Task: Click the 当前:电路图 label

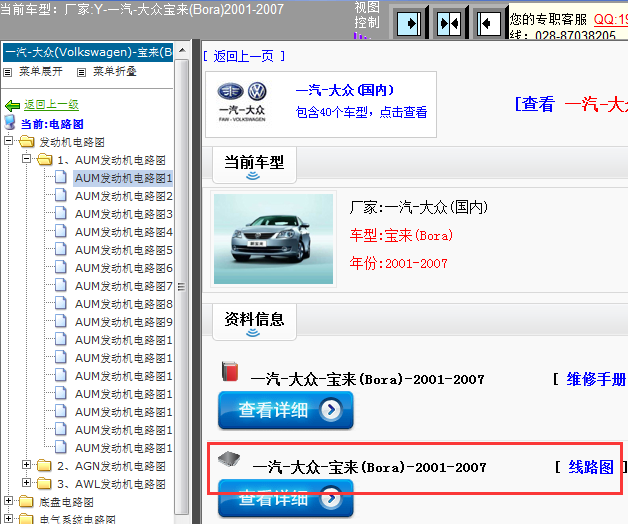Action: (x=52, y=124)
